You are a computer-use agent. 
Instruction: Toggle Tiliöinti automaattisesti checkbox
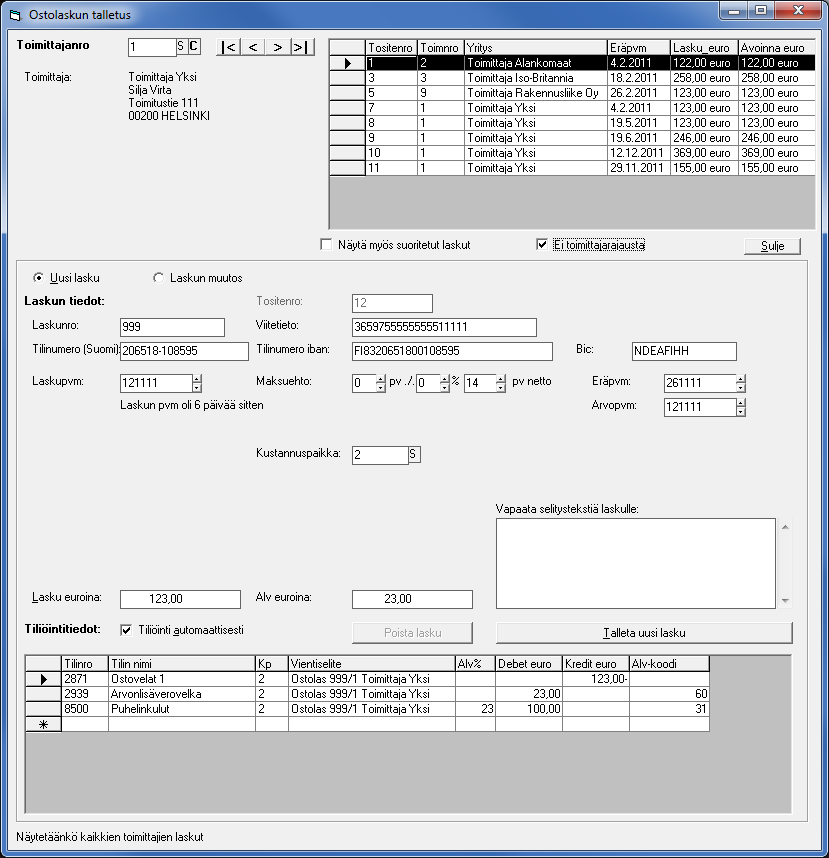click(x=126, y=630)
